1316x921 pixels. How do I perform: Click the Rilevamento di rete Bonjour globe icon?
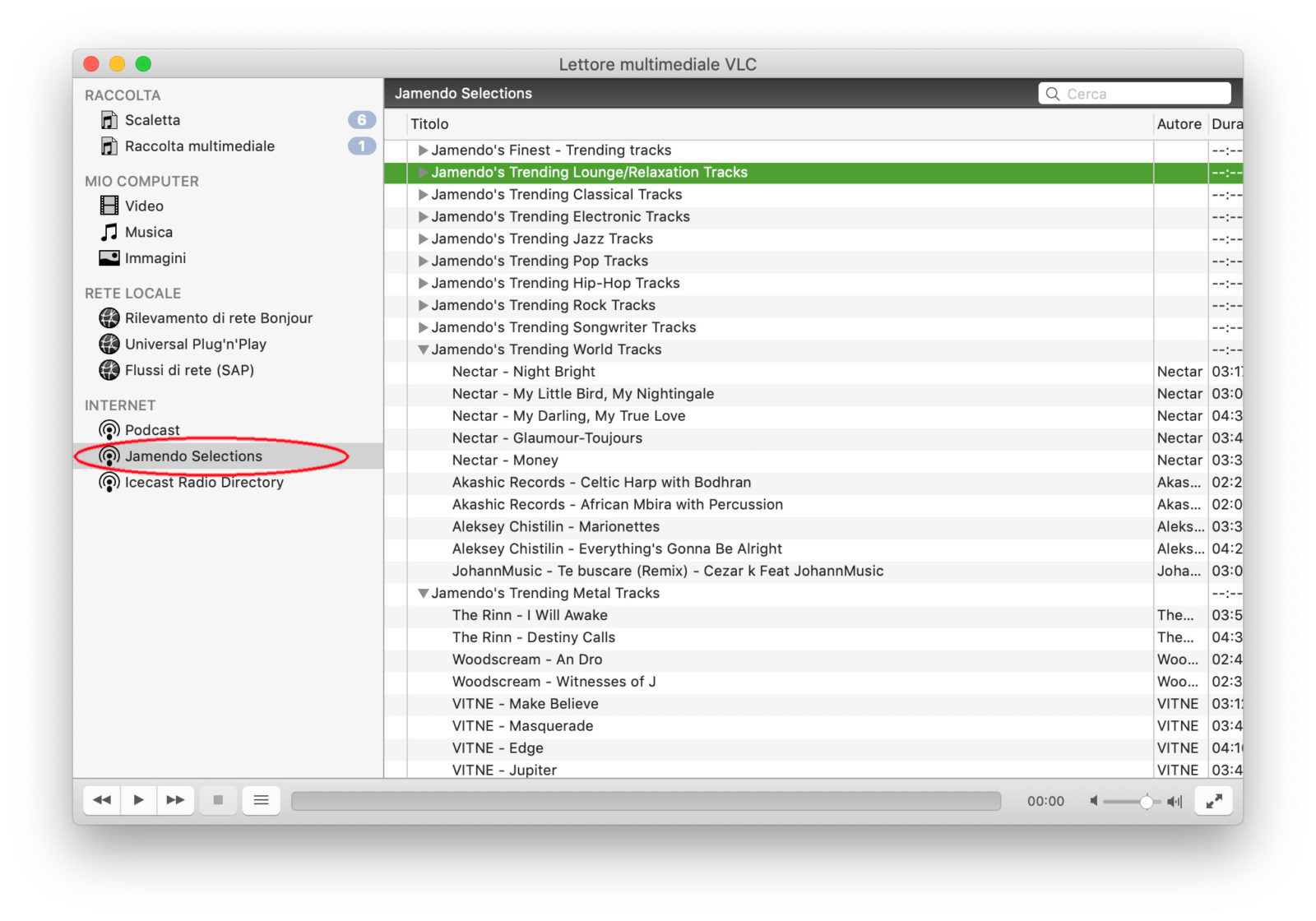(x=109, y=318)
